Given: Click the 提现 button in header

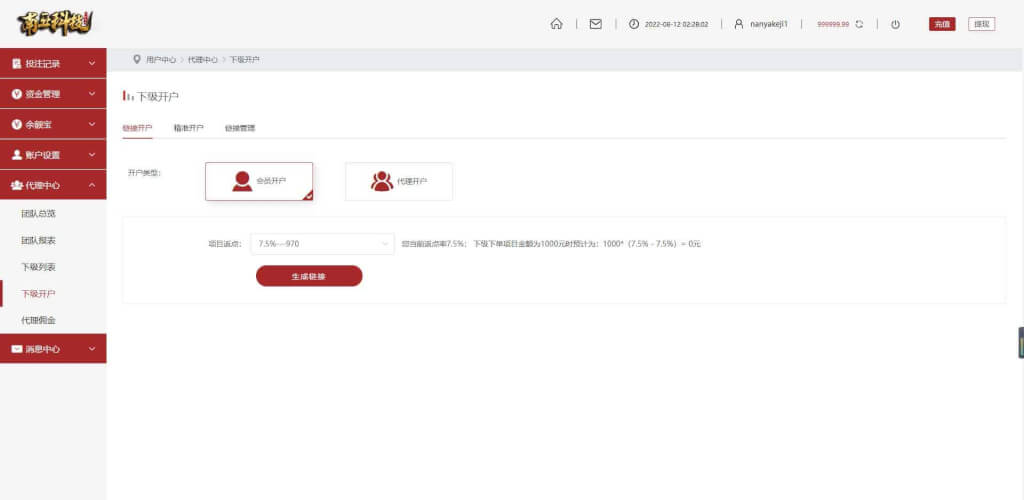Looking at the screenshot, I should pyautogui.click(x=982, y=24).
